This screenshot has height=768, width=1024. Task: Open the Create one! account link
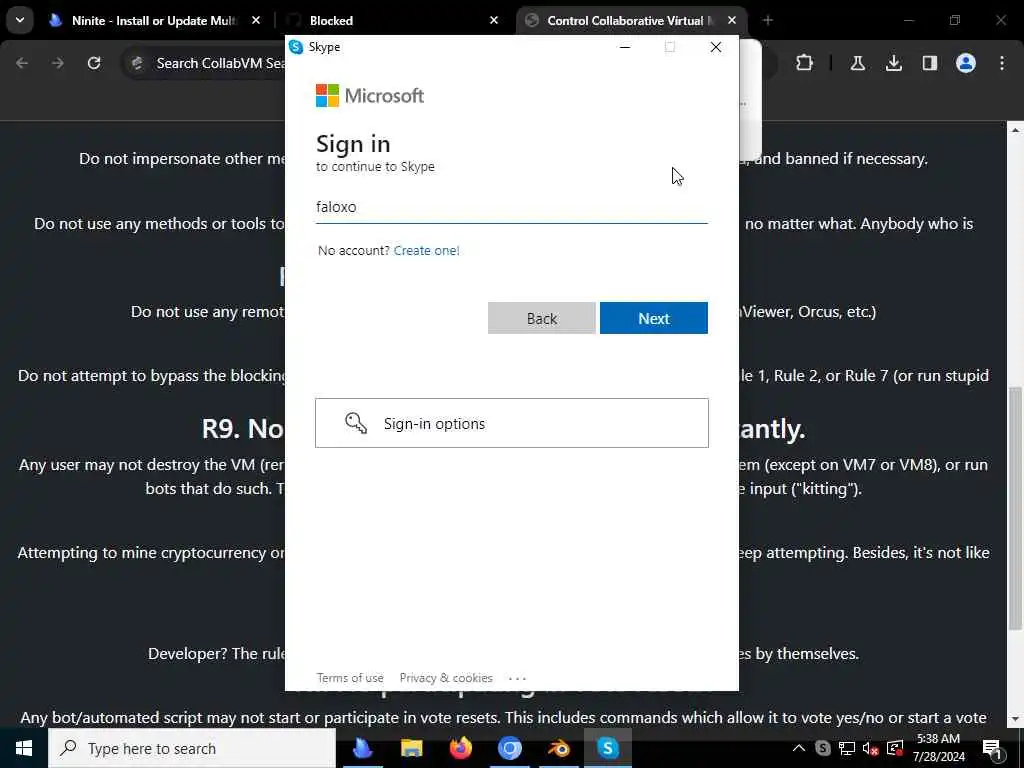pyautogui.click(x=426, y=250)
